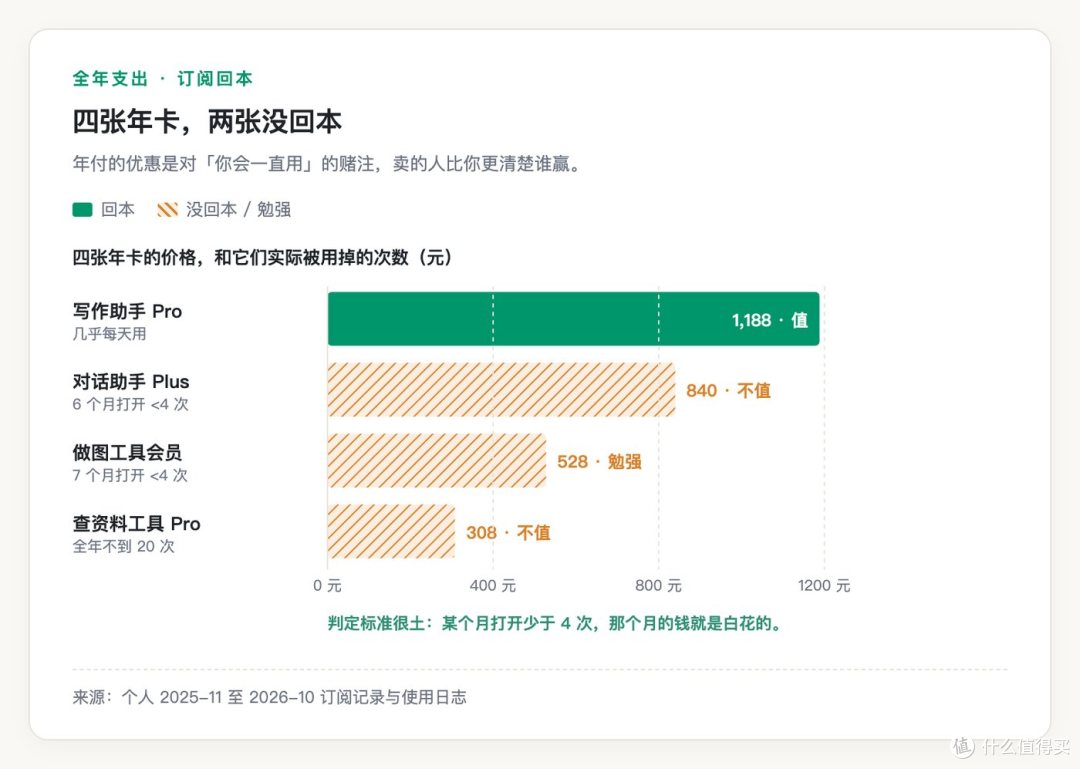Click the 全年不到 20 次 sublabel
The height and width of the screenshot is (769, 1080).
click(x=124, y=546)
